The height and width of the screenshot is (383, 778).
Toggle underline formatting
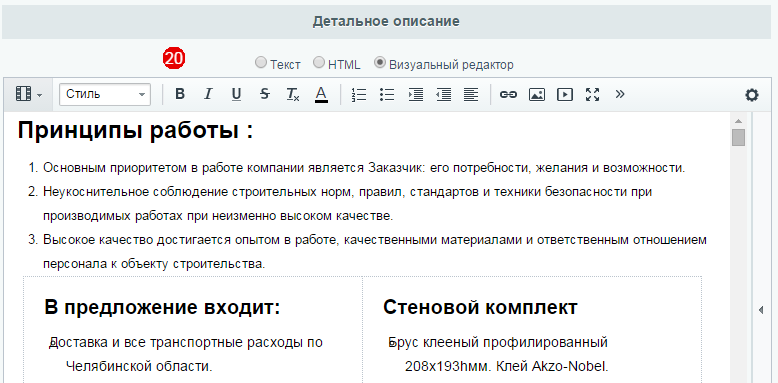click(x=236, y=94)
